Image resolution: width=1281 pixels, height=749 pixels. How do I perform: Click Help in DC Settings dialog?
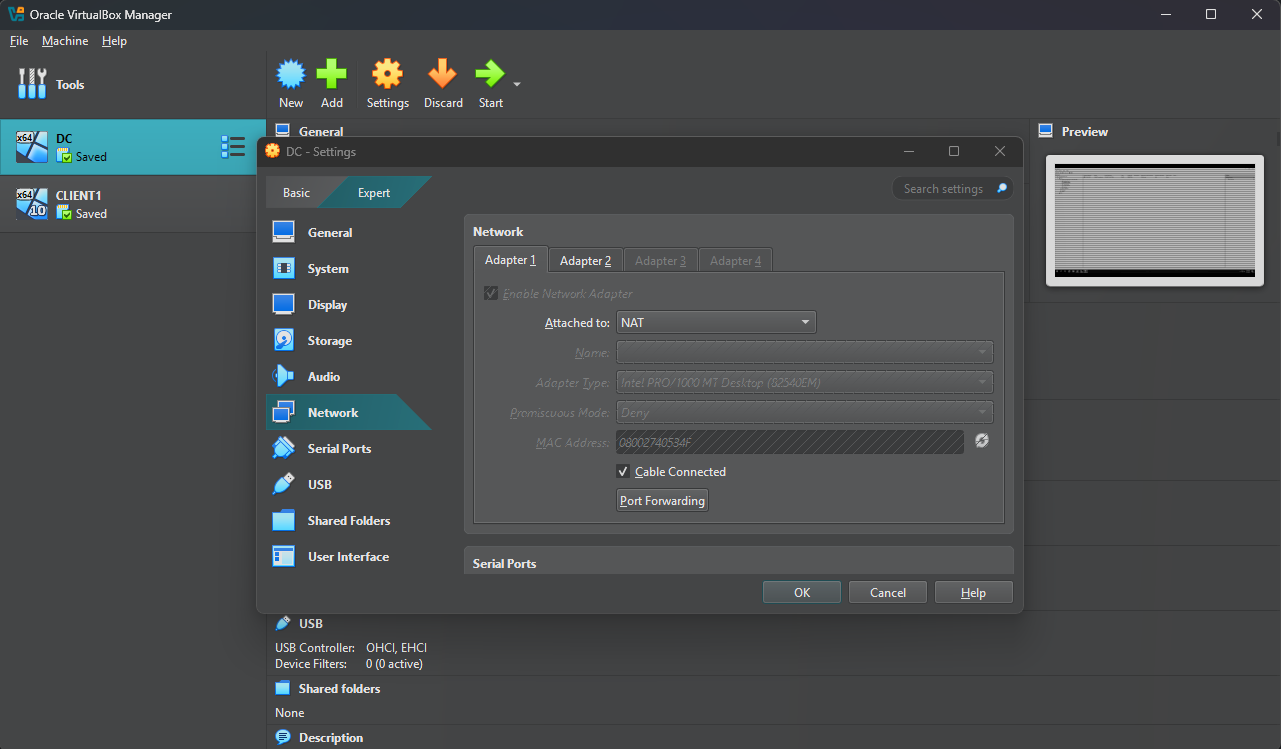click(974, 592)
